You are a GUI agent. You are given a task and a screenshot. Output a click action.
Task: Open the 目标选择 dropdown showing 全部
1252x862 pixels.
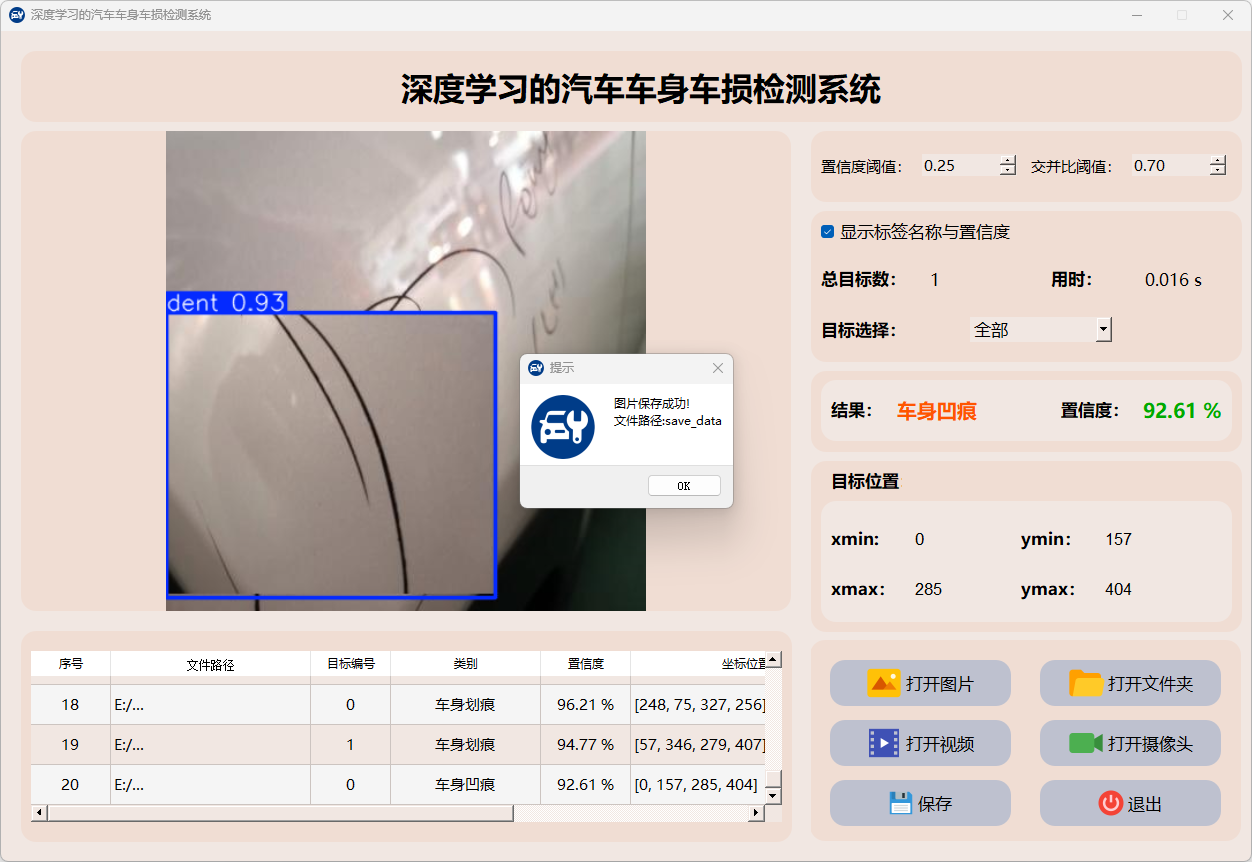click(1103, 329)
